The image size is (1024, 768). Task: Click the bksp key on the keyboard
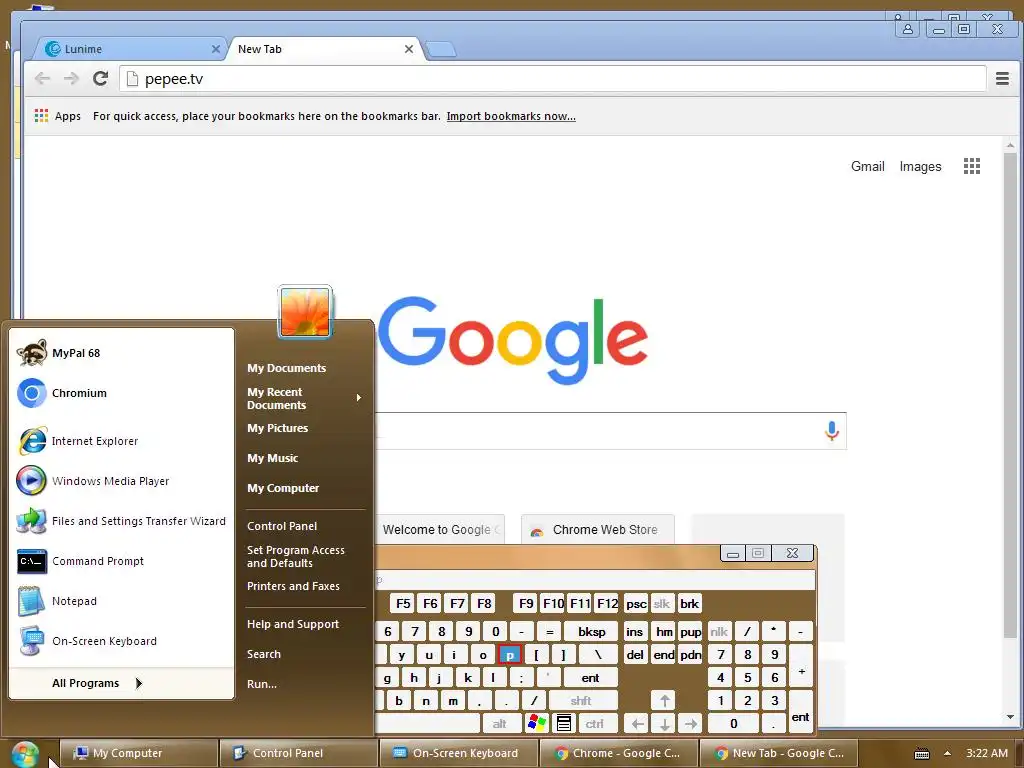click(x=591, y=632)
